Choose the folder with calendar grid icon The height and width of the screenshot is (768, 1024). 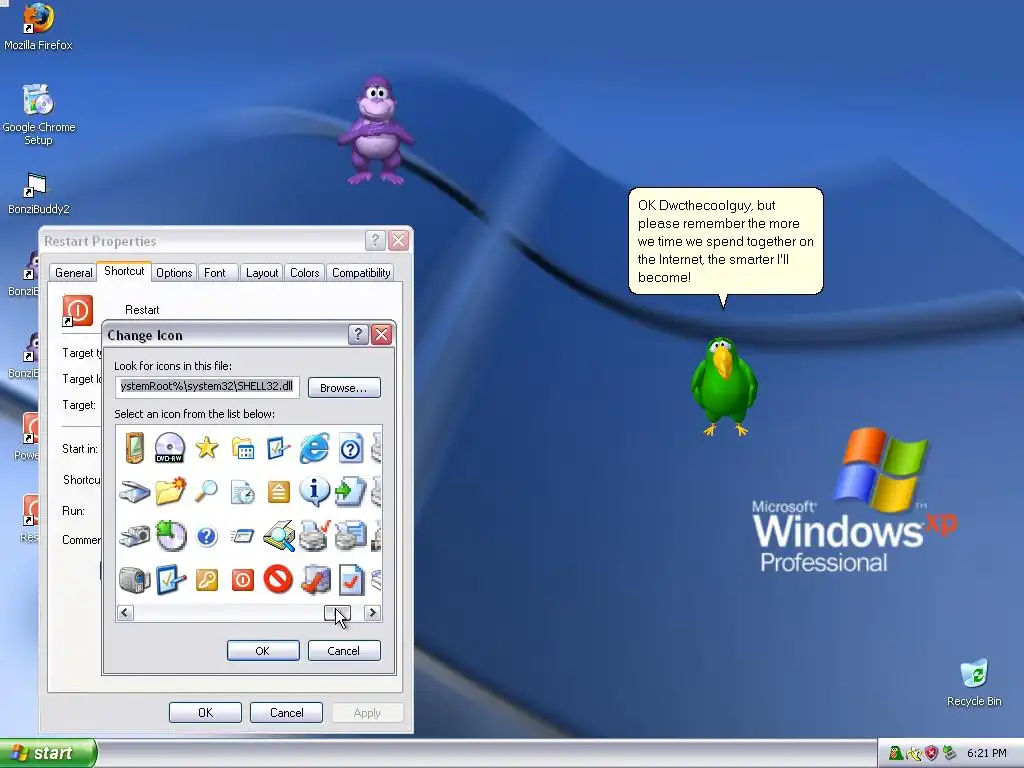click(x=243, y=449)
